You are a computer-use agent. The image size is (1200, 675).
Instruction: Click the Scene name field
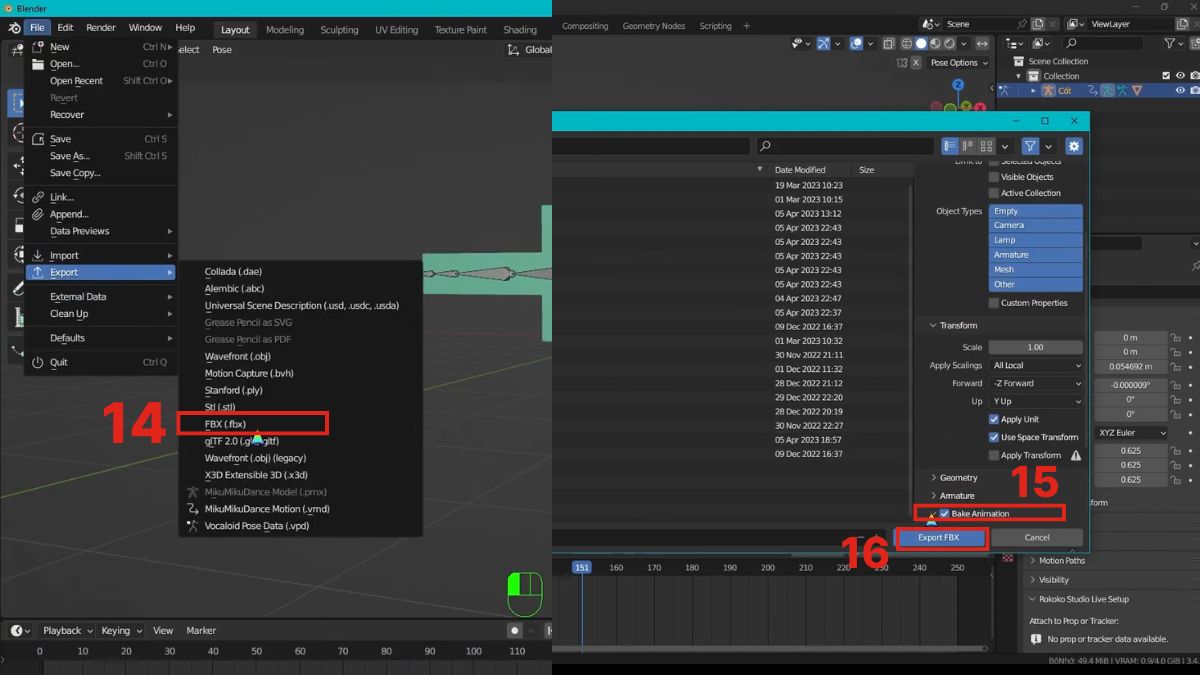978,24
